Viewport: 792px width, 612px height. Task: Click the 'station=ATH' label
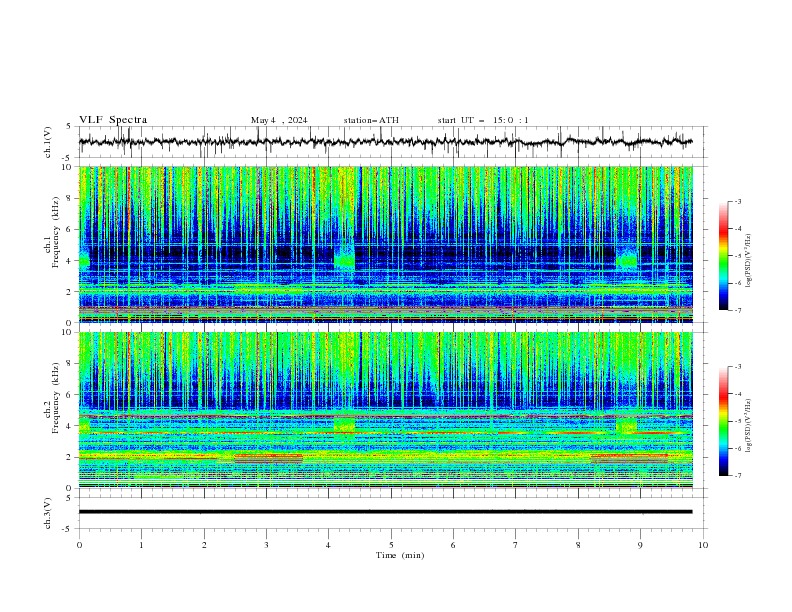tap(371, 120)
